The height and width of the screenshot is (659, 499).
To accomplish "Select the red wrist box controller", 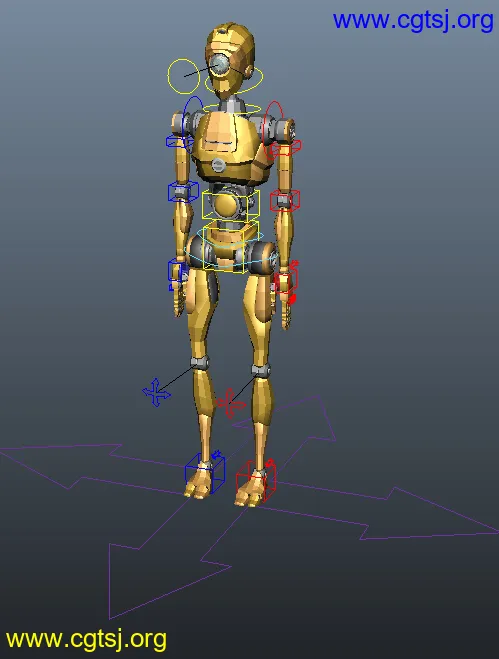I will (286, 279).
